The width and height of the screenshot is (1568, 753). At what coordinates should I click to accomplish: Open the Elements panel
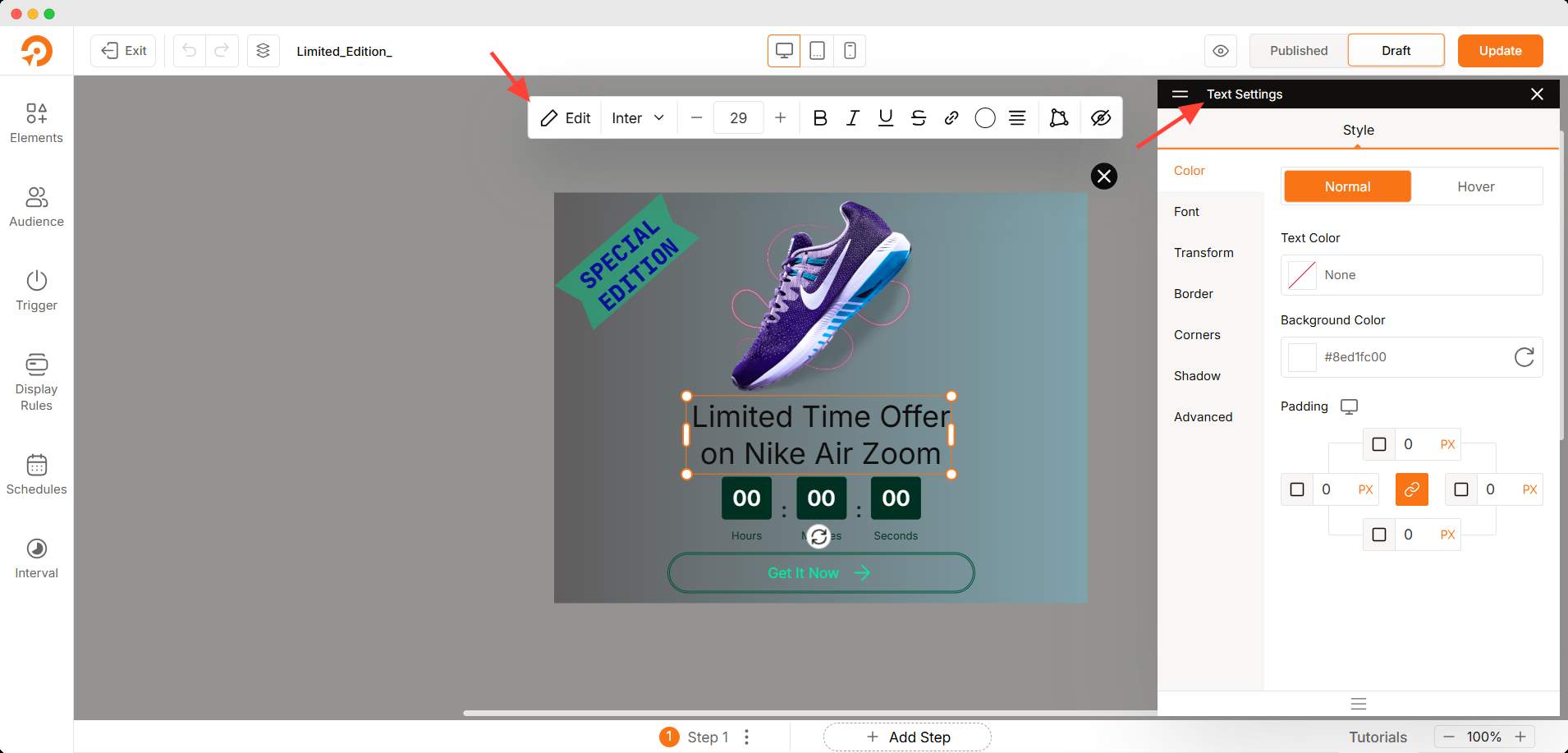pyautogui.click(x=36, y=123)
